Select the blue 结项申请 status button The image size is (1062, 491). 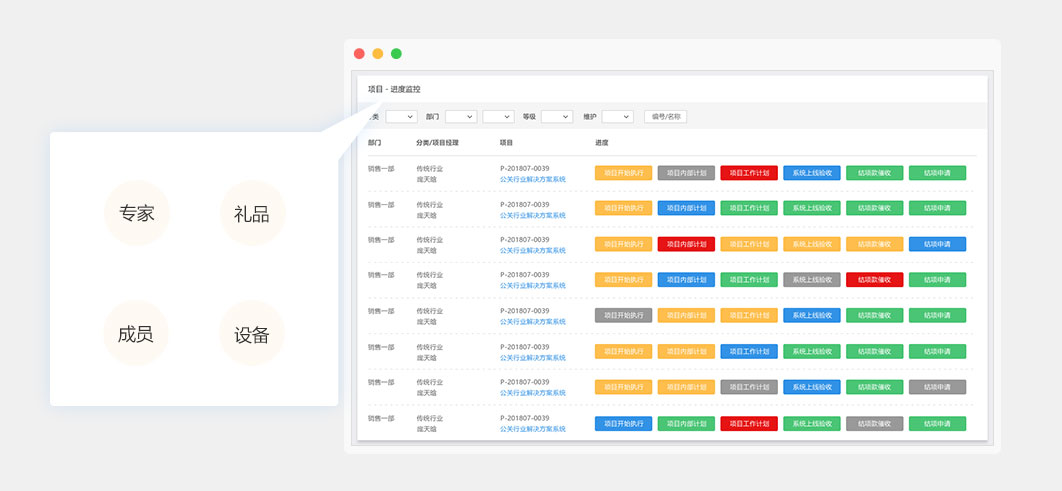(x=937, y=244)
